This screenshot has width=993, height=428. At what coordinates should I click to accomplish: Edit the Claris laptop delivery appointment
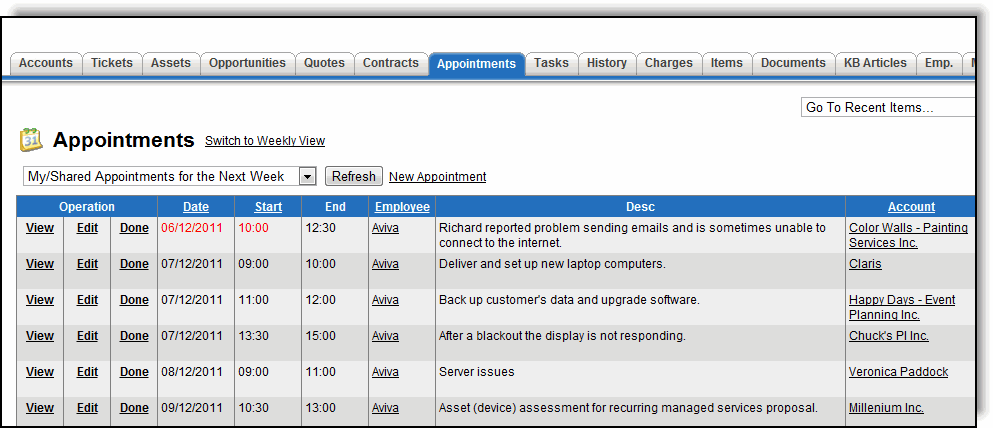click(87, 264)
